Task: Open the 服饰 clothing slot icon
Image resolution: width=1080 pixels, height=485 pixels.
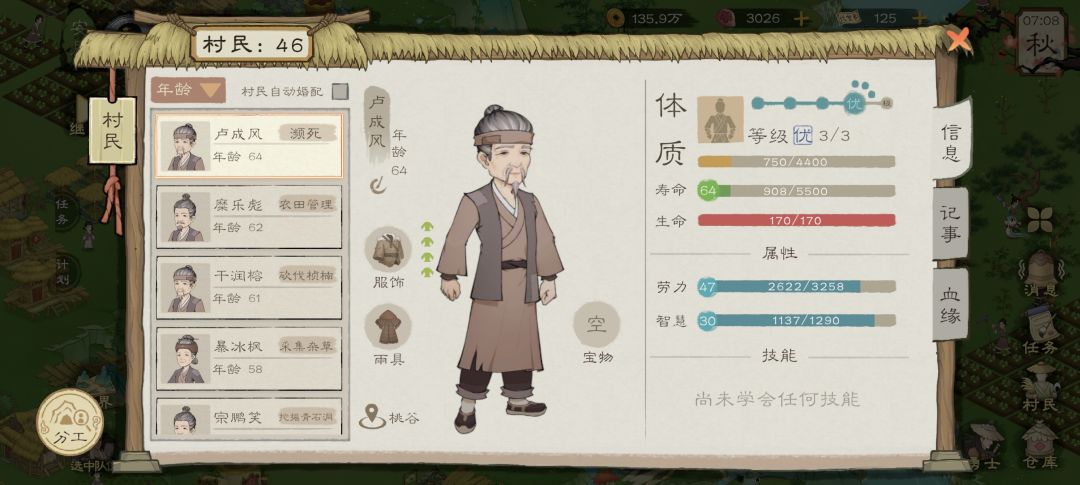Action: pos(388,250)
